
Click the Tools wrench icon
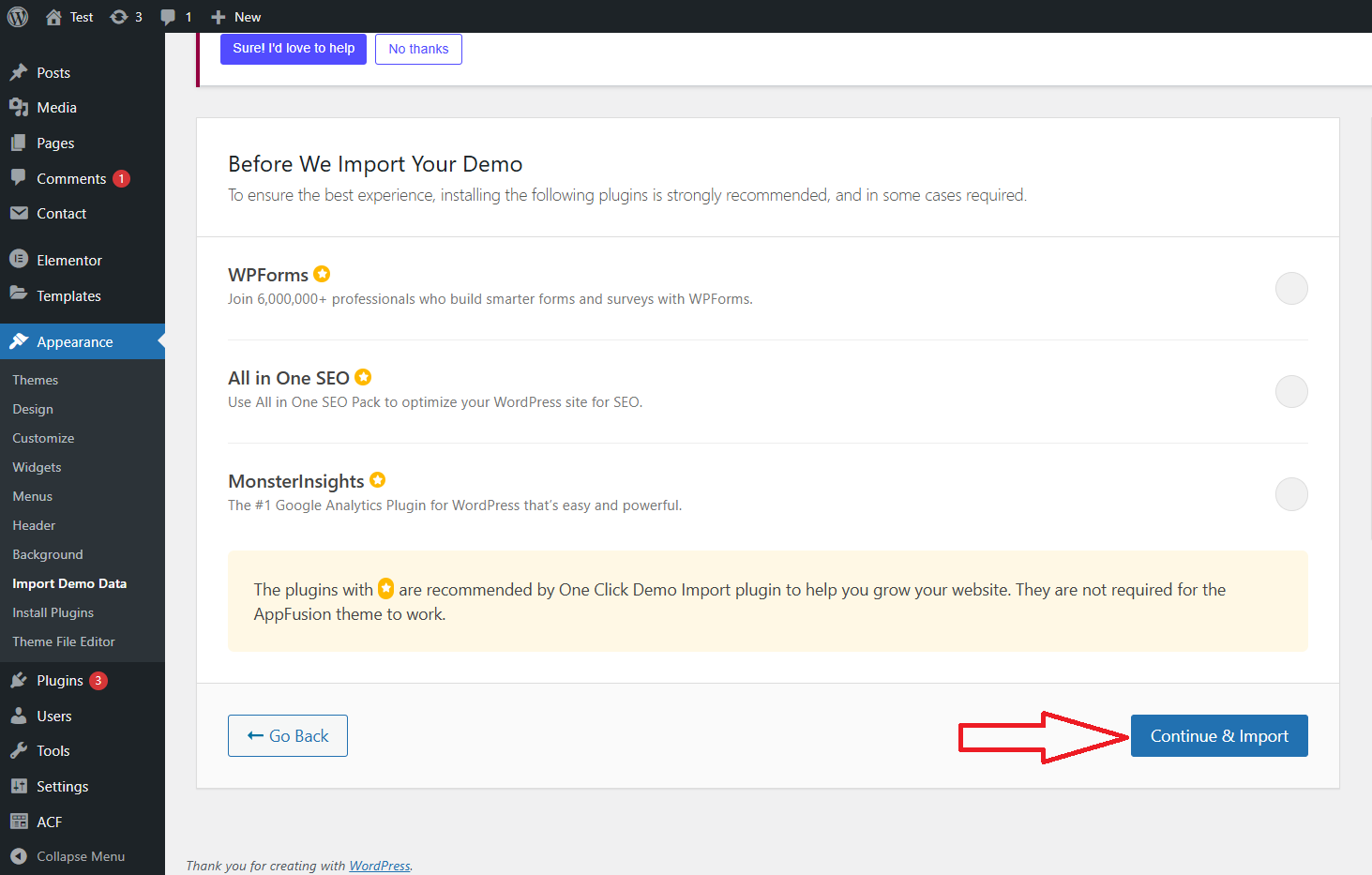pyautogui.click(x=19, y=751)
